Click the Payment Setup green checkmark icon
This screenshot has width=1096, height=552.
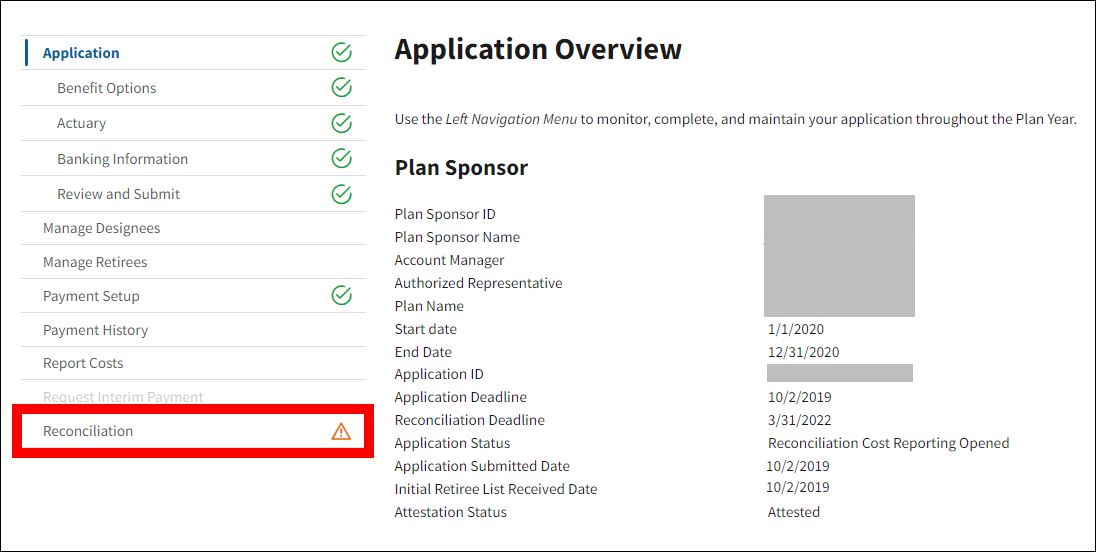(x=341, y=295)
